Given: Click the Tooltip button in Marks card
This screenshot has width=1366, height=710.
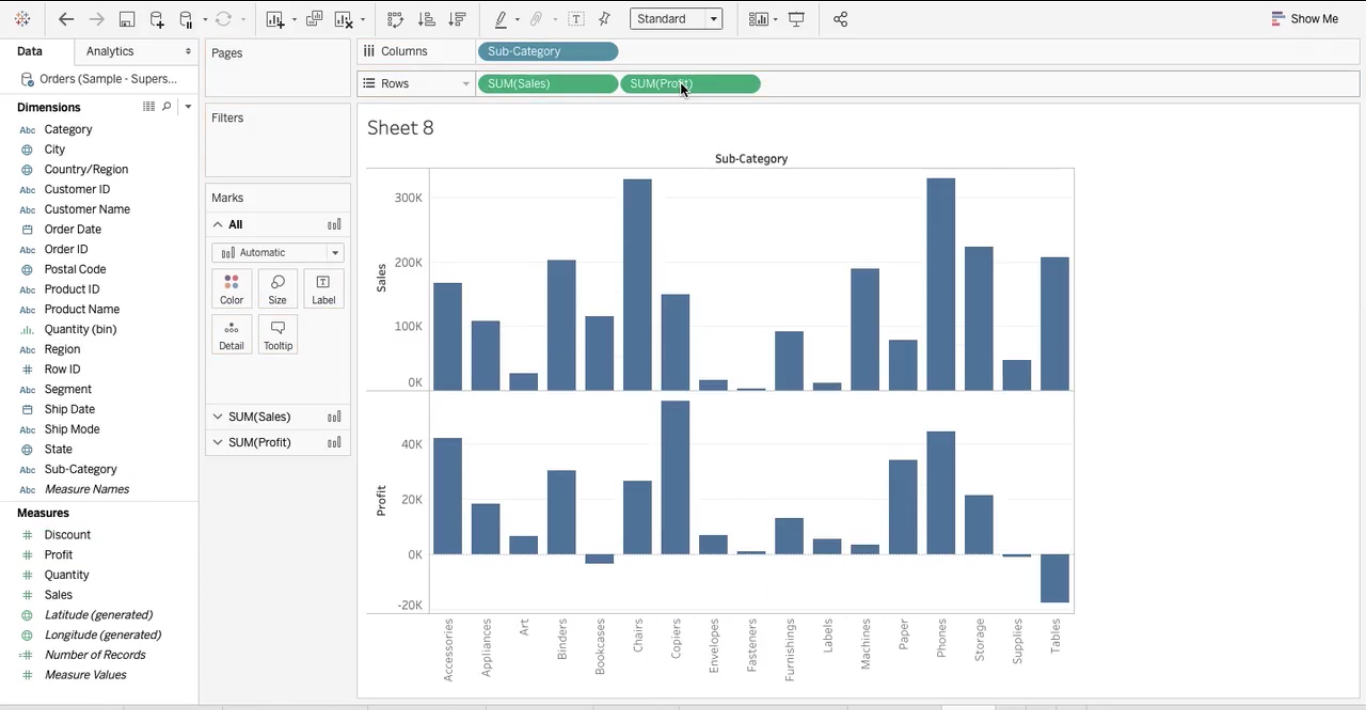Looking at the screenshot, I should (277, 333).
